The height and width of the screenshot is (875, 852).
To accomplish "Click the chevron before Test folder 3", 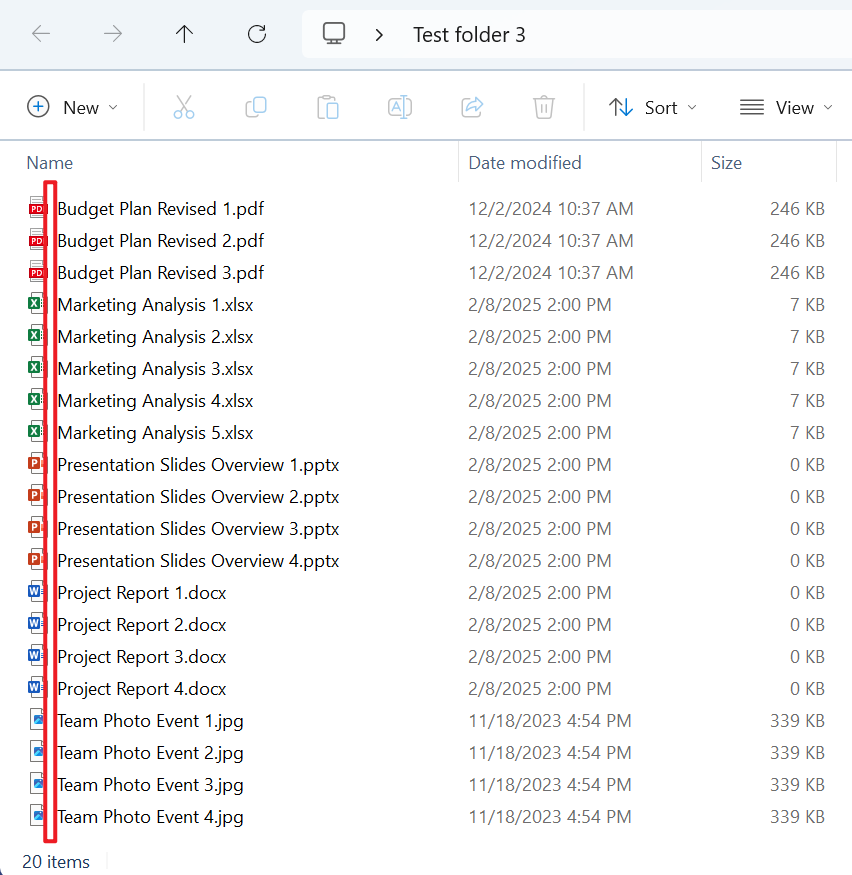I will coord(379,35).
